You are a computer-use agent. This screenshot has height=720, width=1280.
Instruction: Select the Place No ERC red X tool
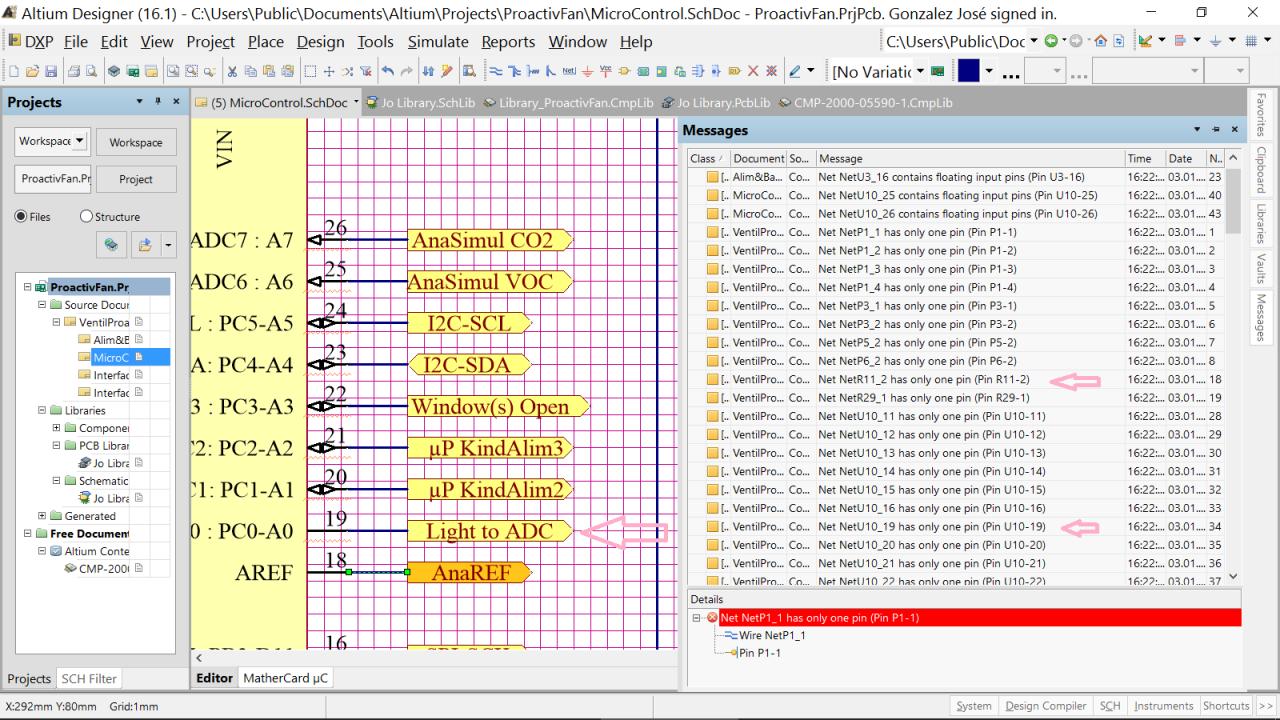[x=752, y=72]
